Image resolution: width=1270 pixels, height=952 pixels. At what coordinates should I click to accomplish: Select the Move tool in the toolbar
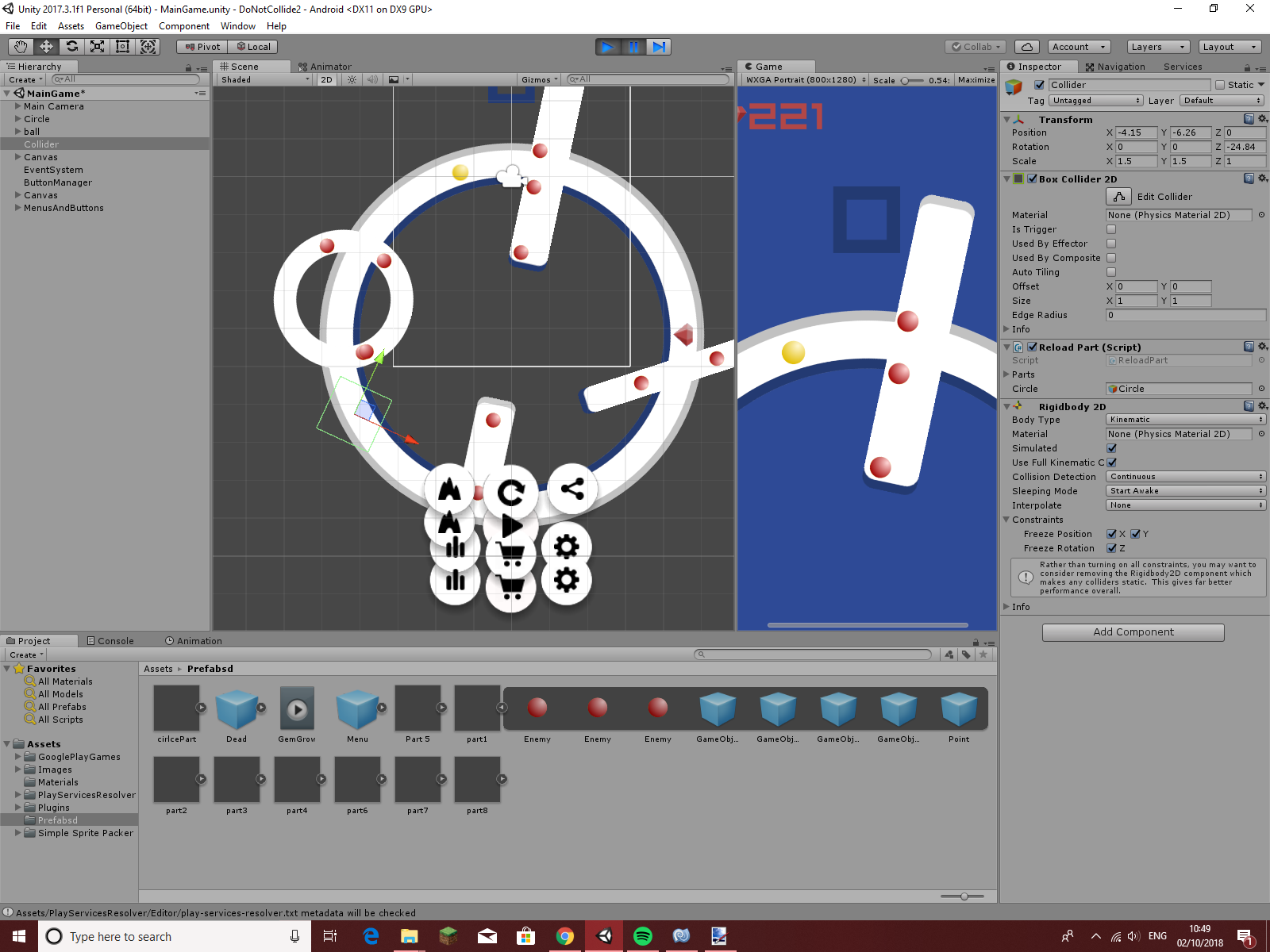46,47
